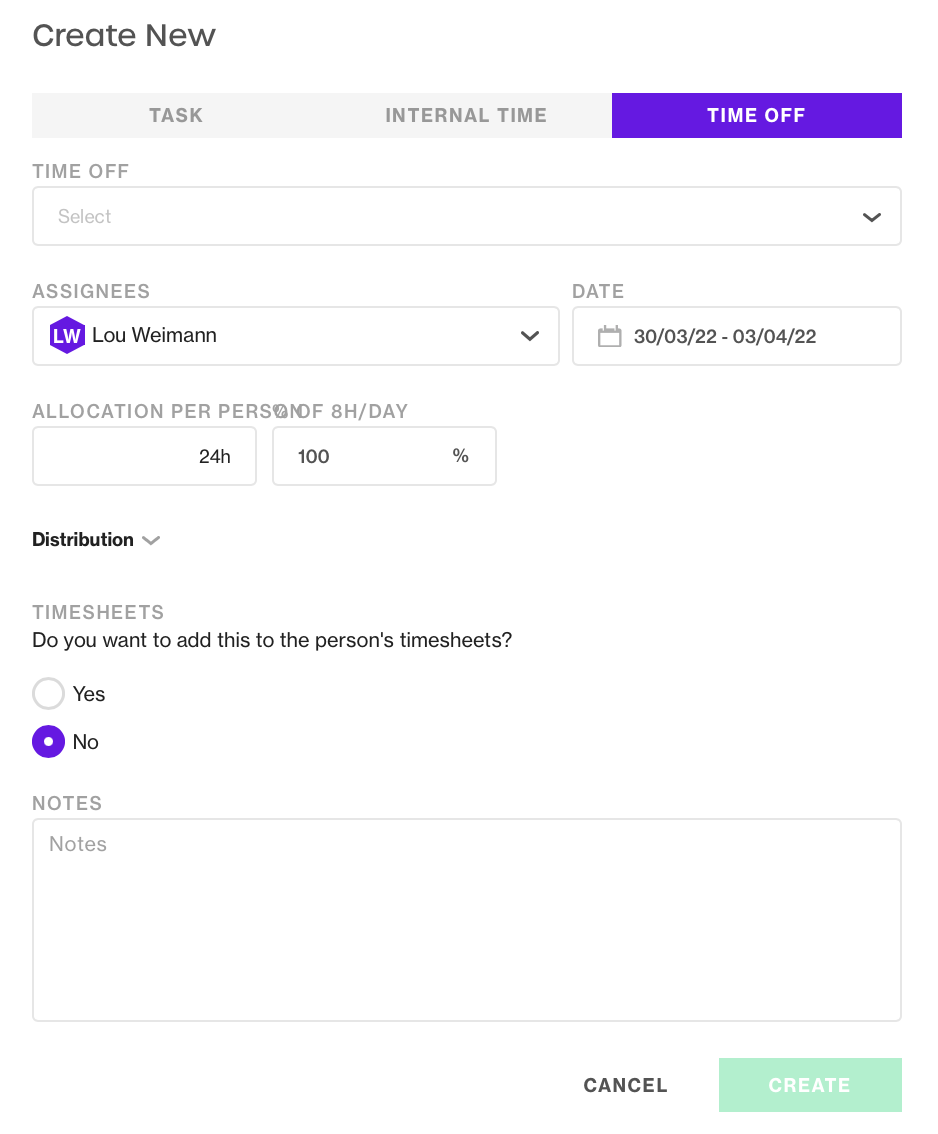Select the Time Off tab
Image resolution: width=938 pixels, height=1134 pixels.
point(756,115)
